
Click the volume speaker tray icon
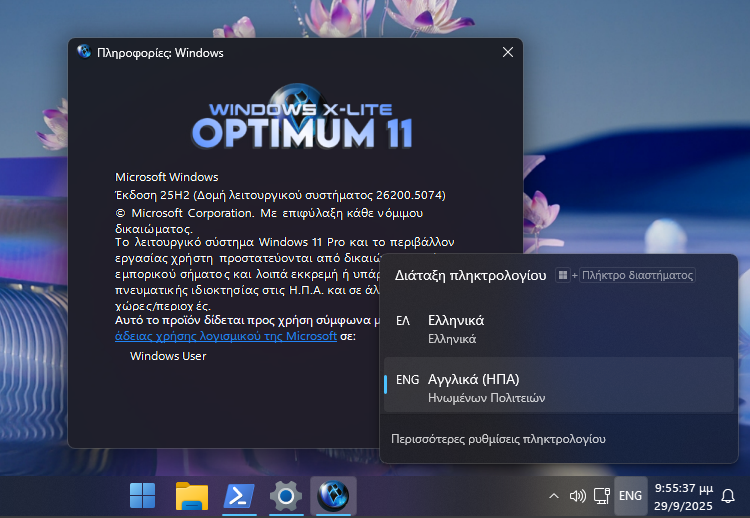577,495
